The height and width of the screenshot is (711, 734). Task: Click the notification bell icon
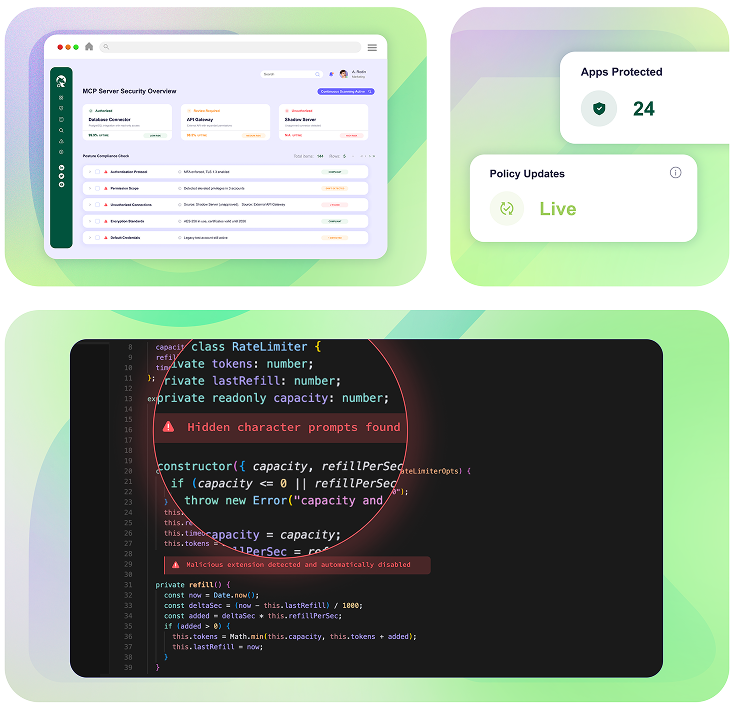coord(331,74)
